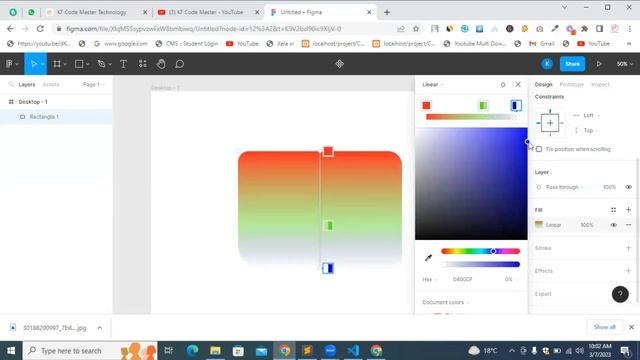Switch to the YouTube browser tab
Image resolution: width=640 pixels, height=360 pixels.
tap(207, 12)
